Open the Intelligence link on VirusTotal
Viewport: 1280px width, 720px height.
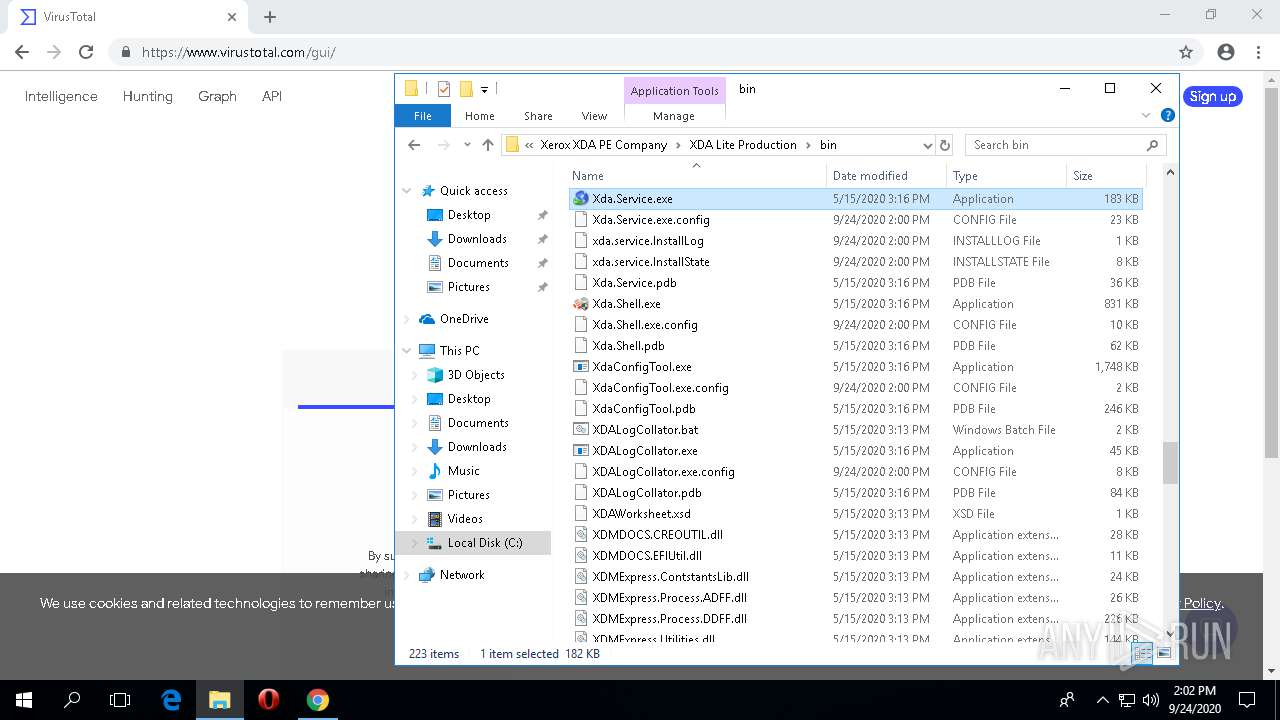pos(61,96)
